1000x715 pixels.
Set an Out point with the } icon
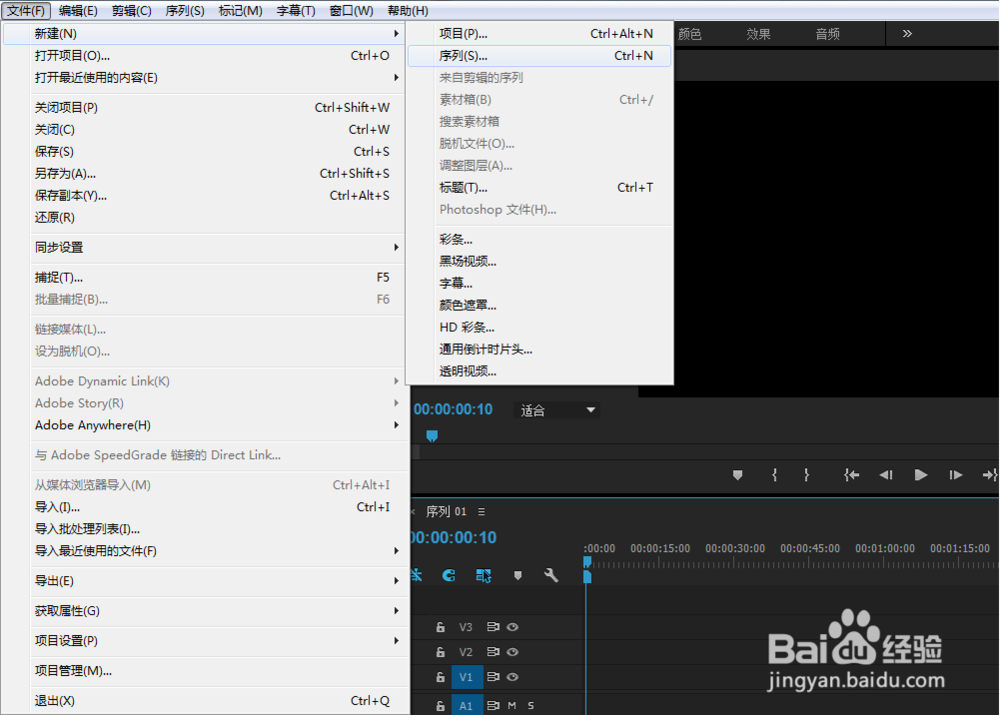pyautogui.click(x=807, y=476)
